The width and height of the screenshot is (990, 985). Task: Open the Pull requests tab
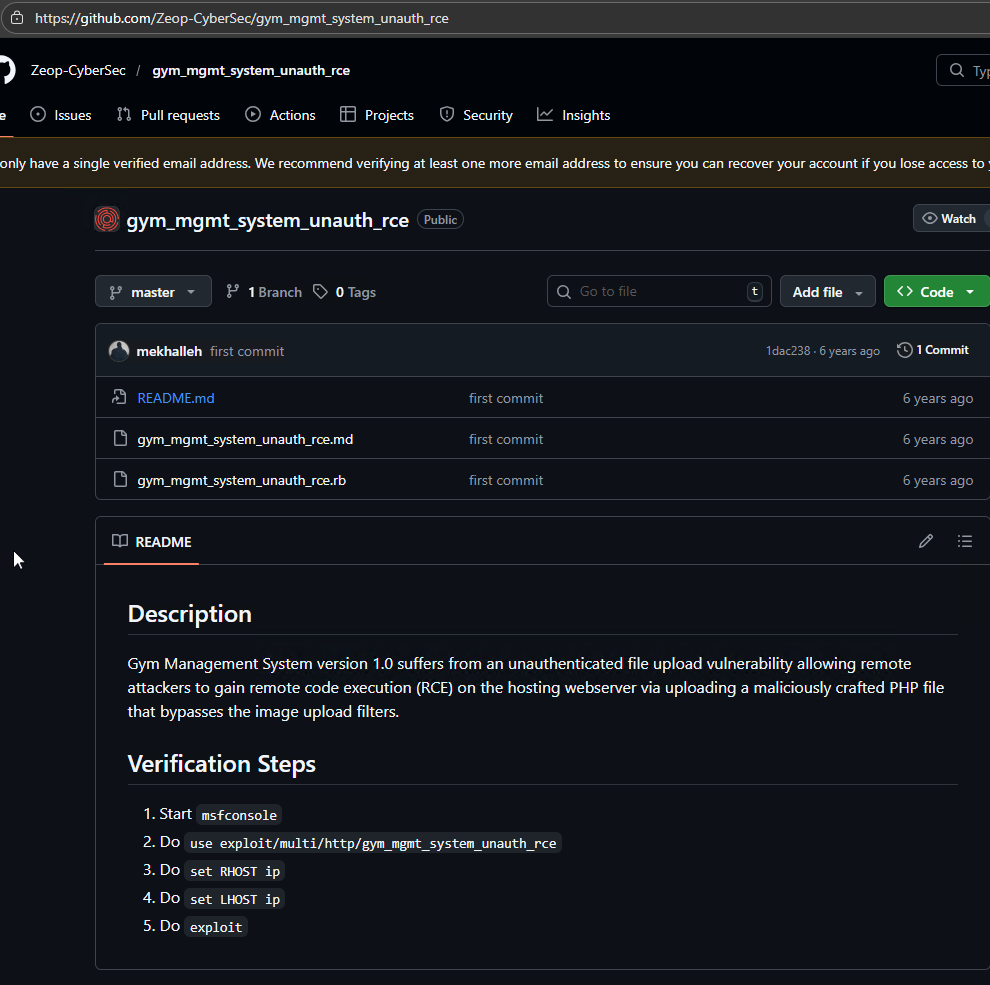168,115
